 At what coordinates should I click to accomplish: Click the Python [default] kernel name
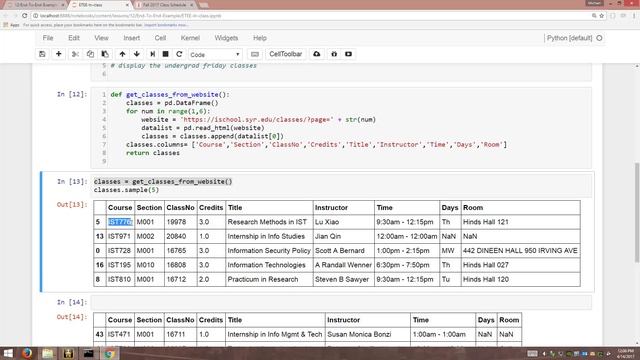click(569, 38)
